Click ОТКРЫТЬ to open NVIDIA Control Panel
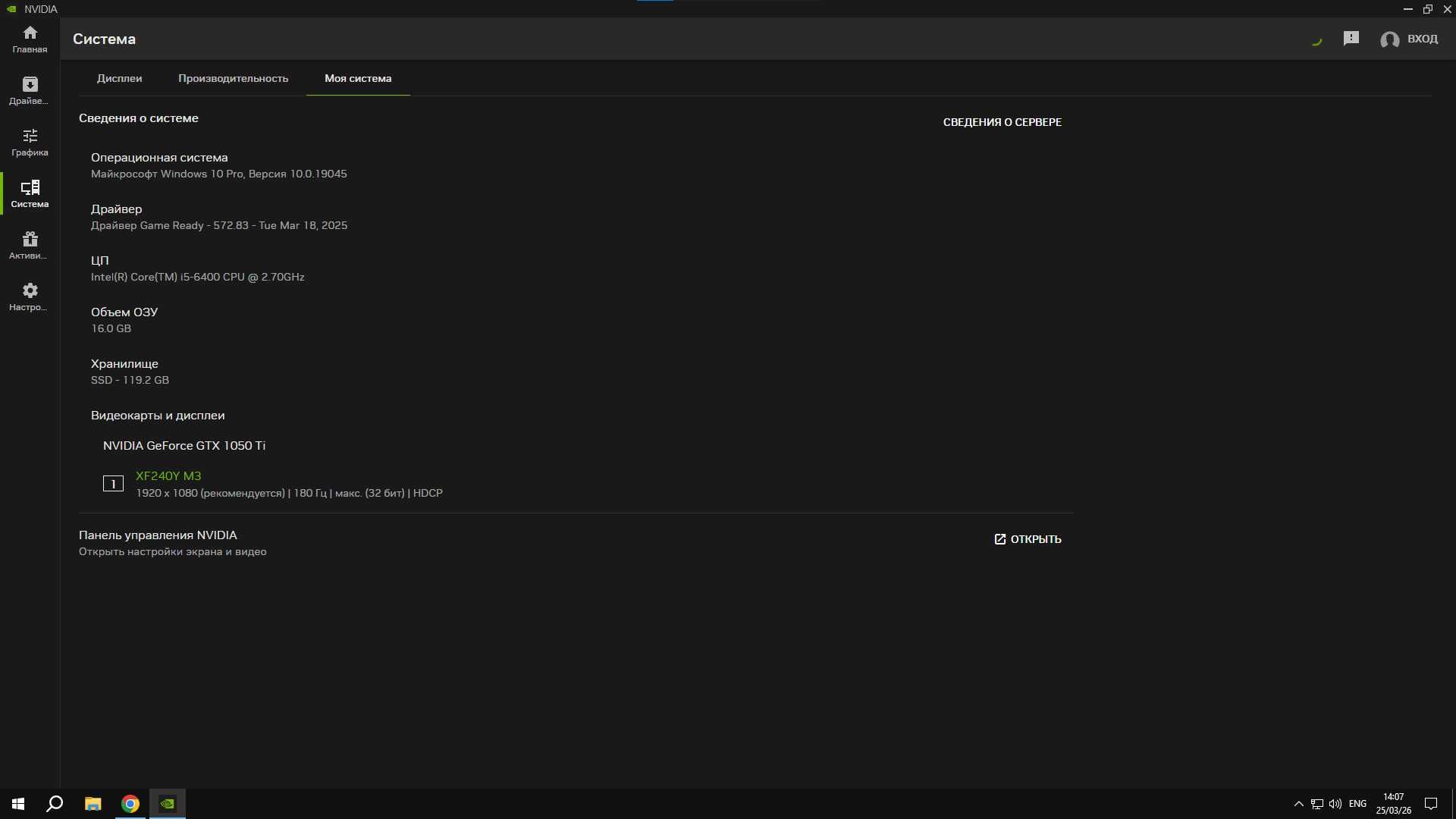The width and height of the screenshot is (1456, 819). click(x=1028, y=539)
